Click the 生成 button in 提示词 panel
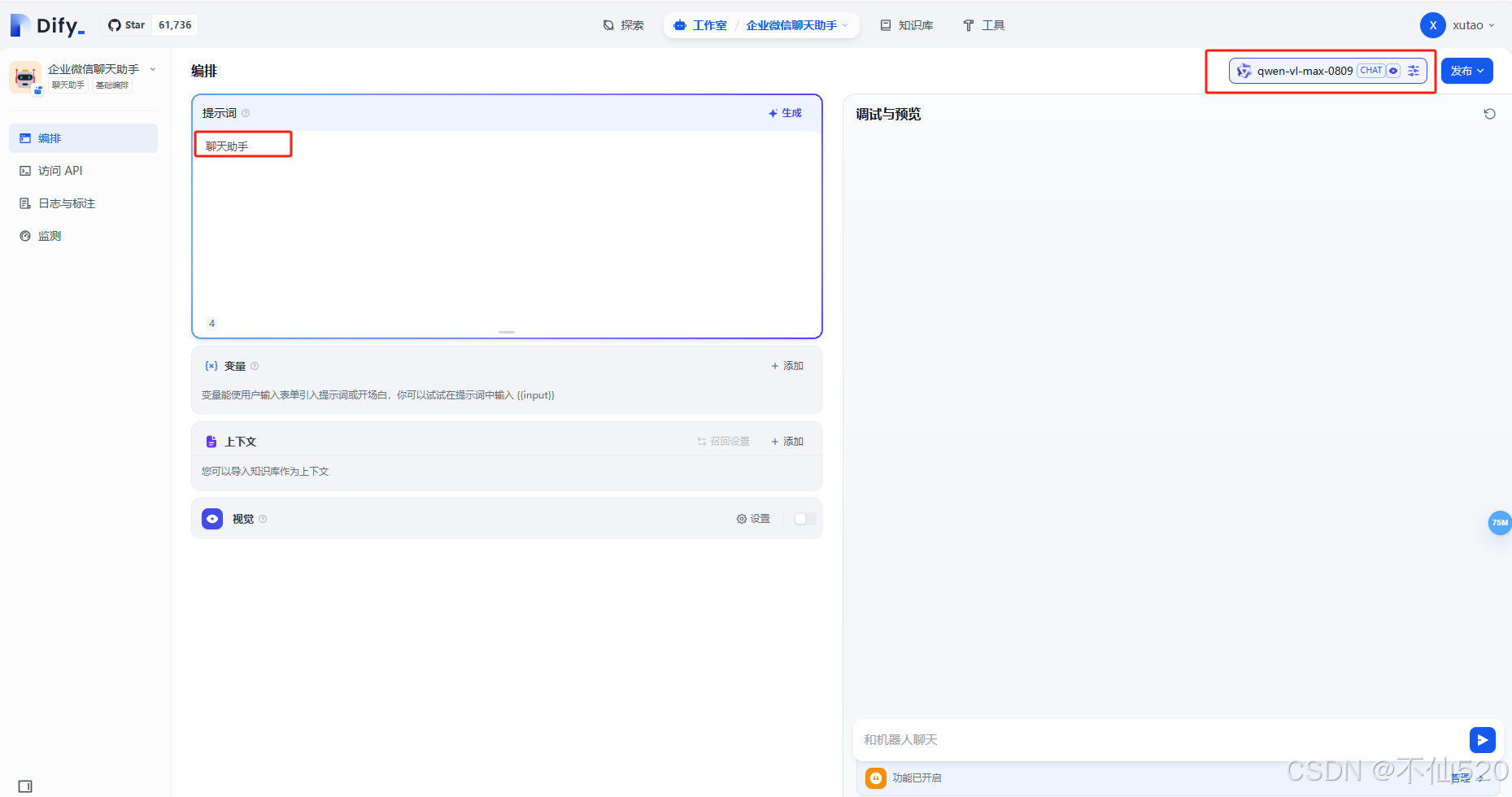This screenshot has height=797, width=1512. tap(784, 113)
